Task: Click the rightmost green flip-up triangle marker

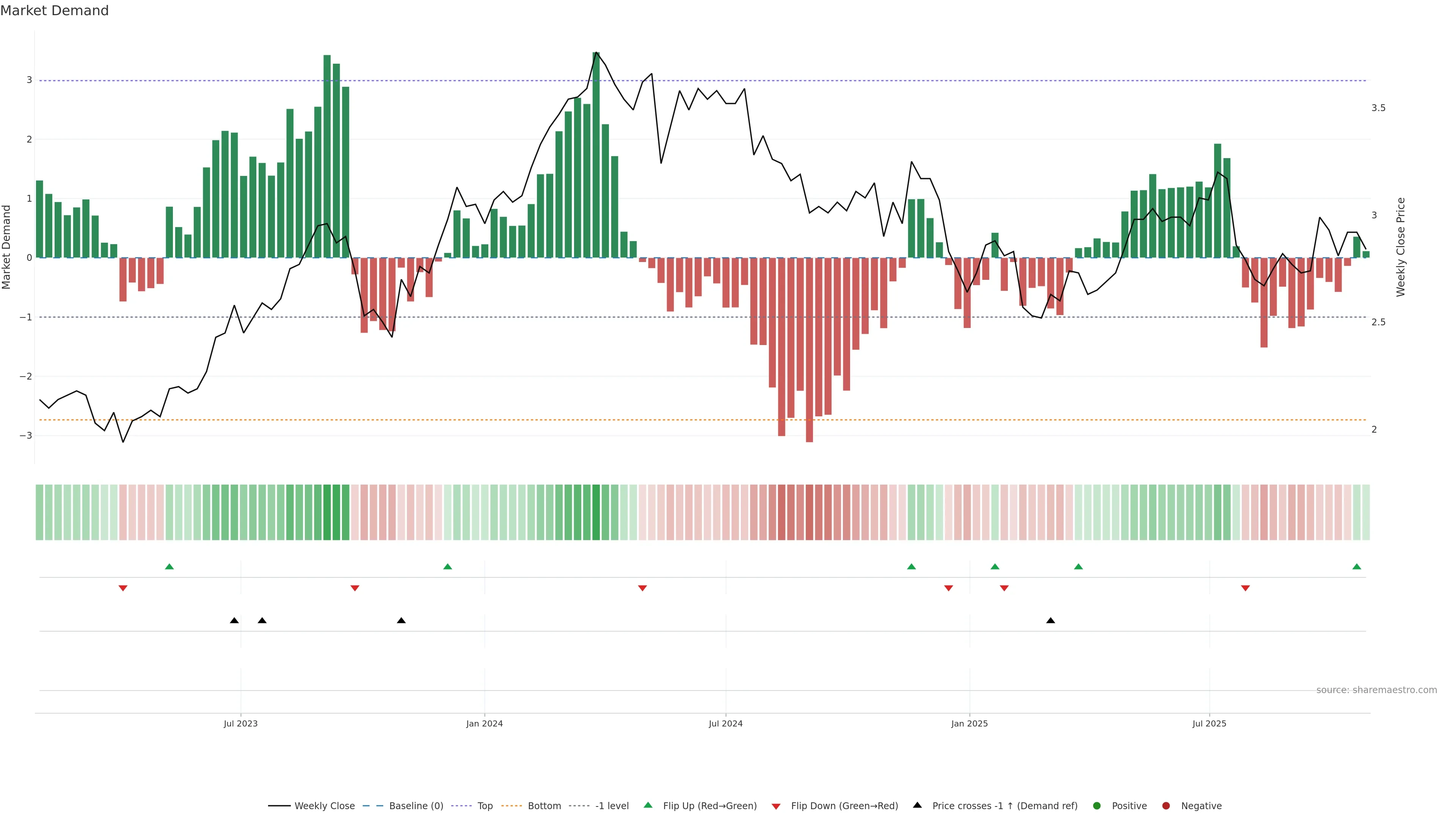Action: (1357, 567)
